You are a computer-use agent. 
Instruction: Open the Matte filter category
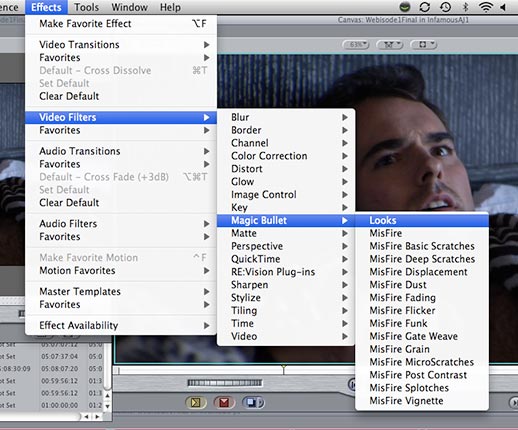286,233
